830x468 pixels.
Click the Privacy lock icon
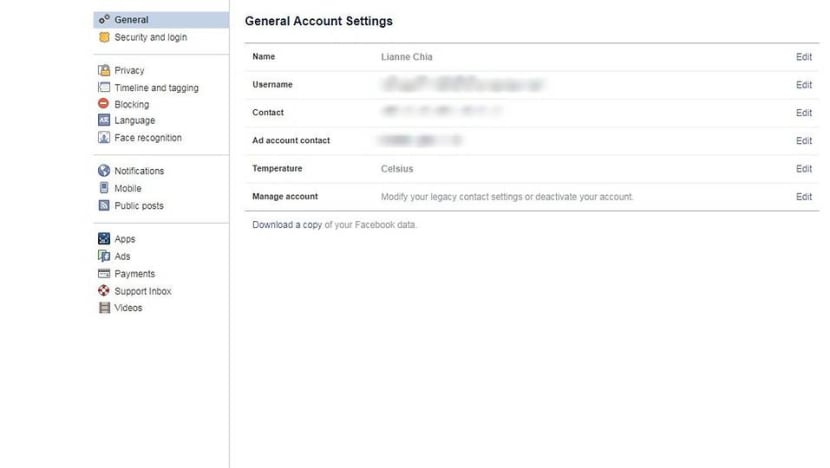coord(104,71)
